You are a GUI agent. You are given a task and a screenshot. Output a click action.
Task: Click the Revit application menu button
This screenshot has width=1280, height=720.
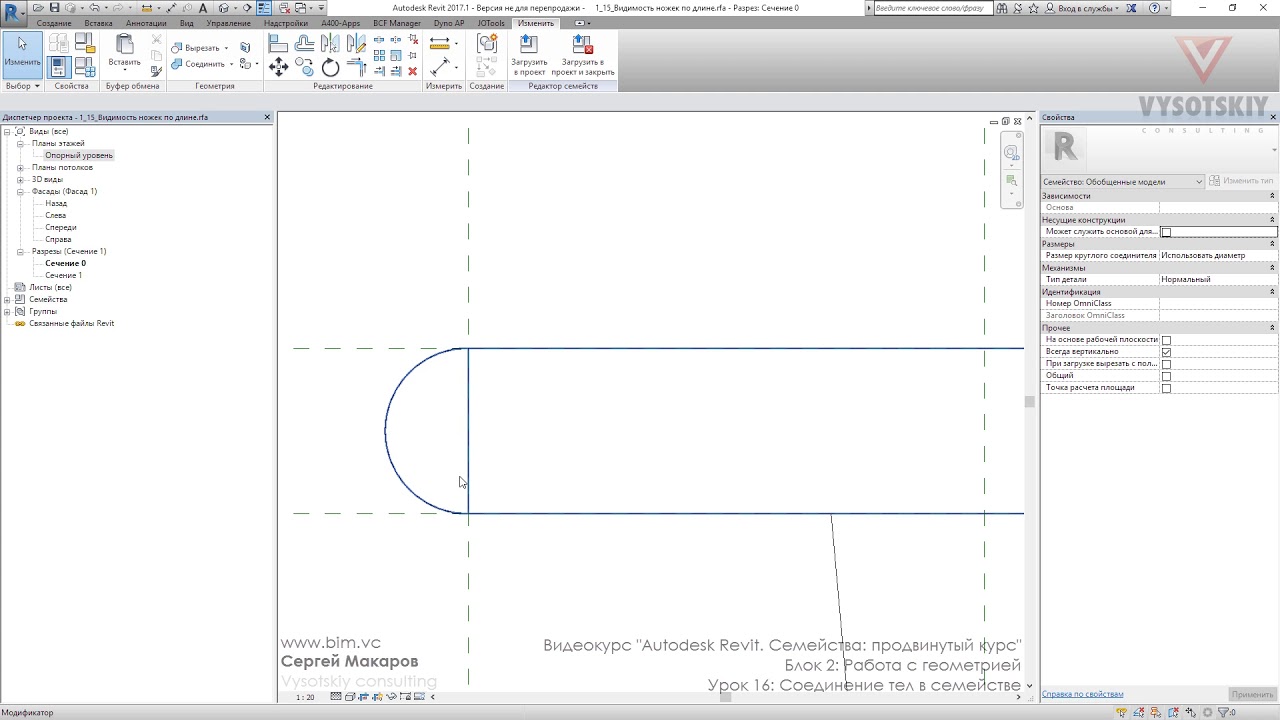pos(14,13)
